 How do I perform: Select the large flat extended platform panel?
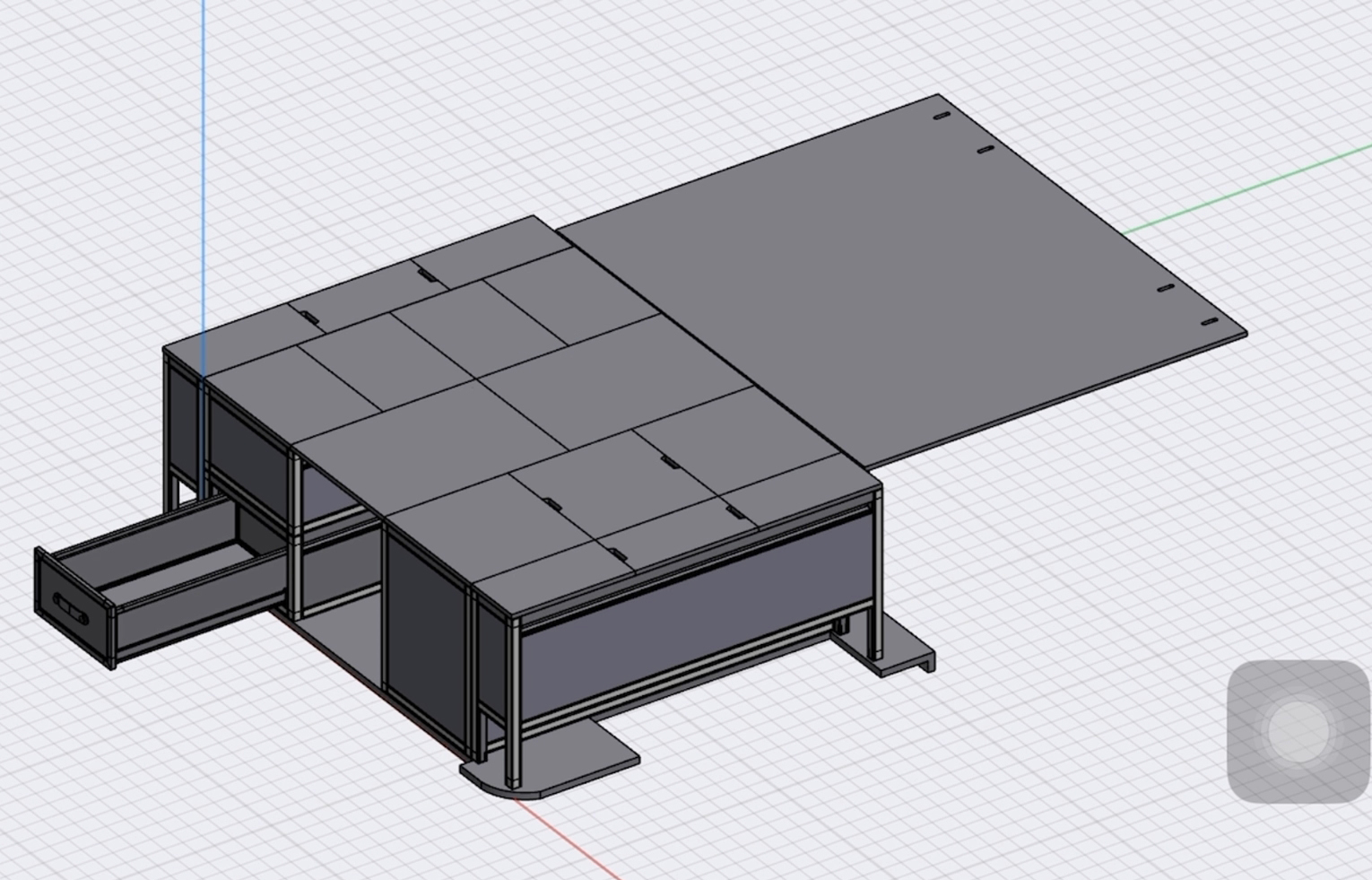tap(900, 281)
